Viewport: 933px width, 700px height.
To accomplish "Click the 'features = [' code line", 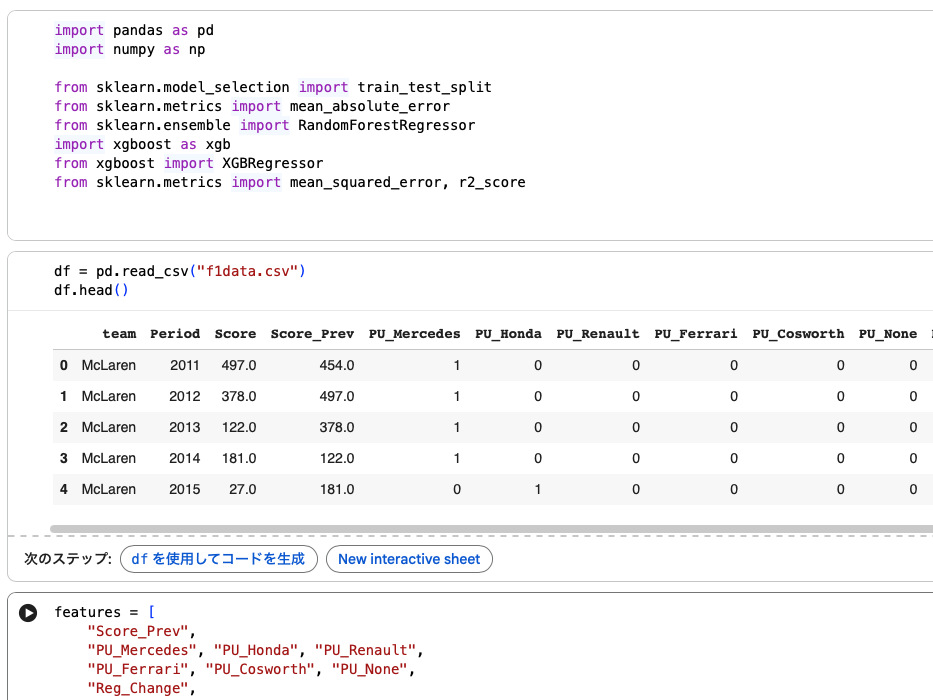I will tap(105, 612).
